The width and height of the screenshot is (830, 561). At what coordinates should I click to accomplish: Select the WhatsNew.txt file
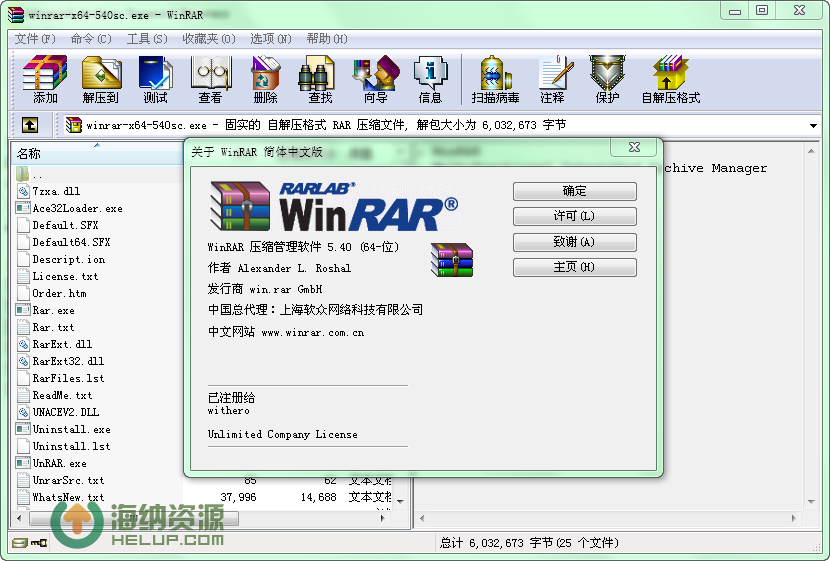68,497
